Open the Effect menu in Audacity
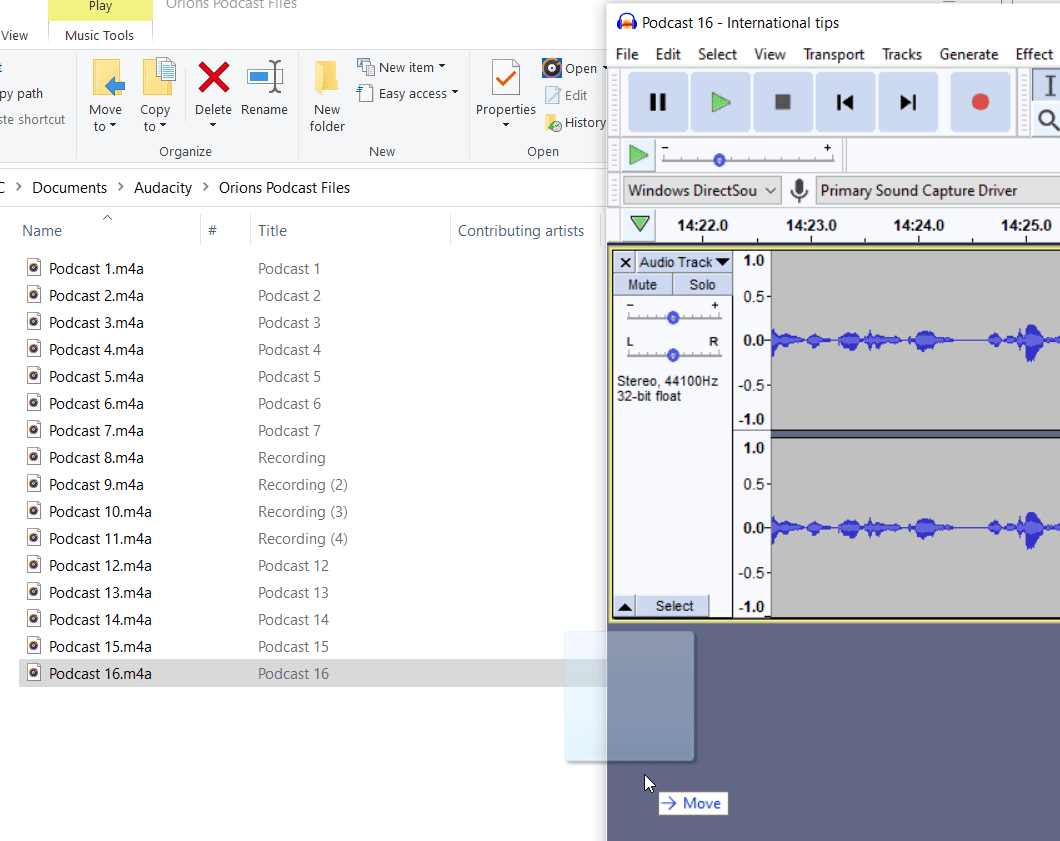 point(1034,54)
